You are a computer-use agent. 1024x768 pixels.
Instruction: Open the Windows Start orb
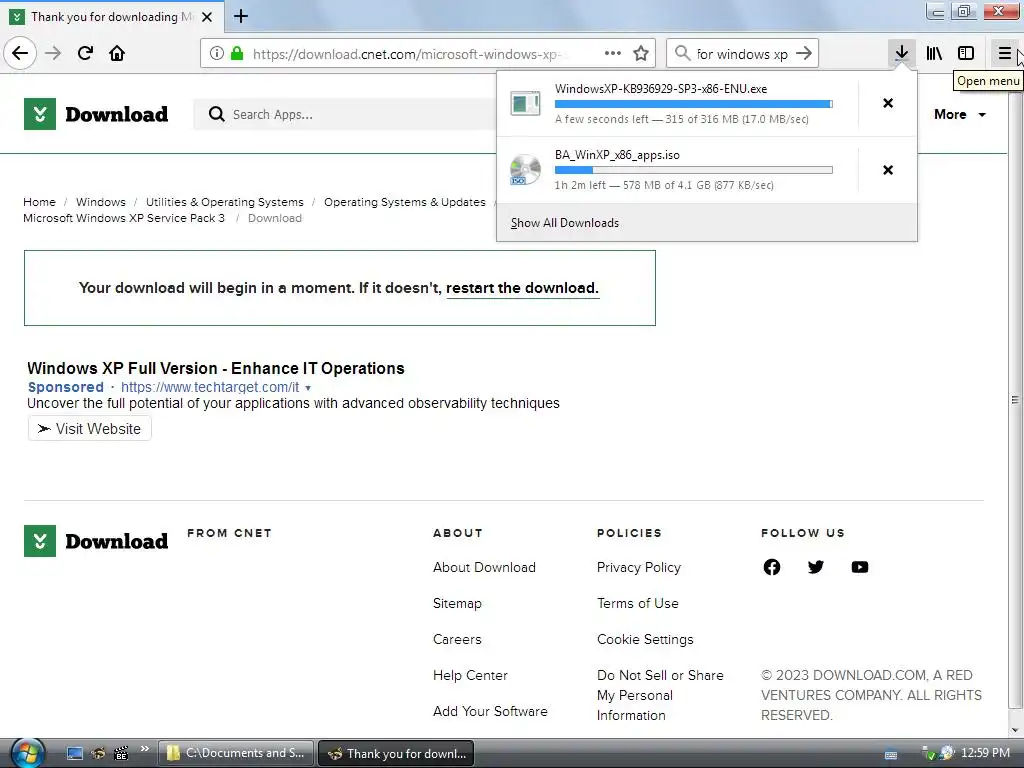coord(27,753)
